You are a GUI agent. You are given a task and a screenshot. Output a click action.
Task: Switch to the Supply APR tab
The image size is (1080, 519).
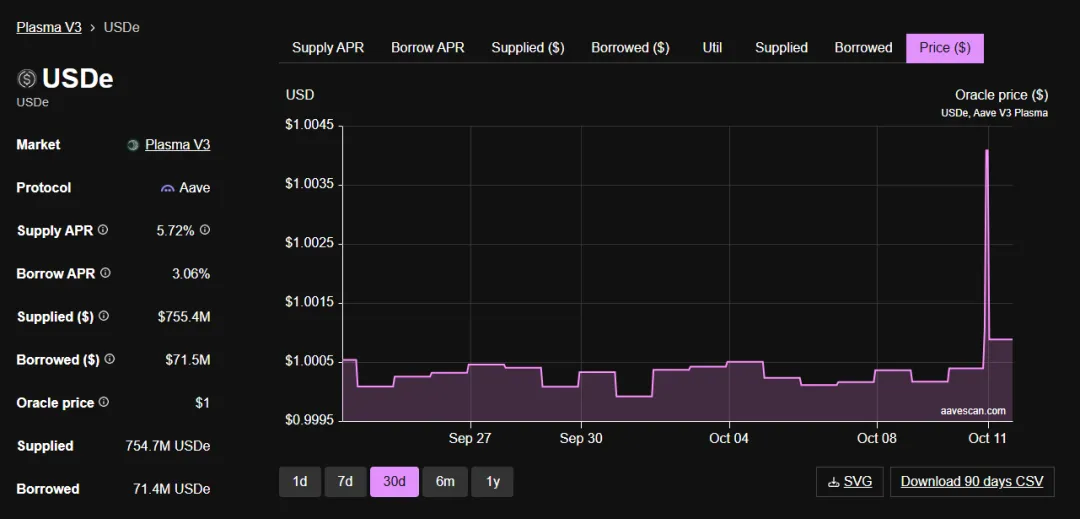tap(327, 48)
